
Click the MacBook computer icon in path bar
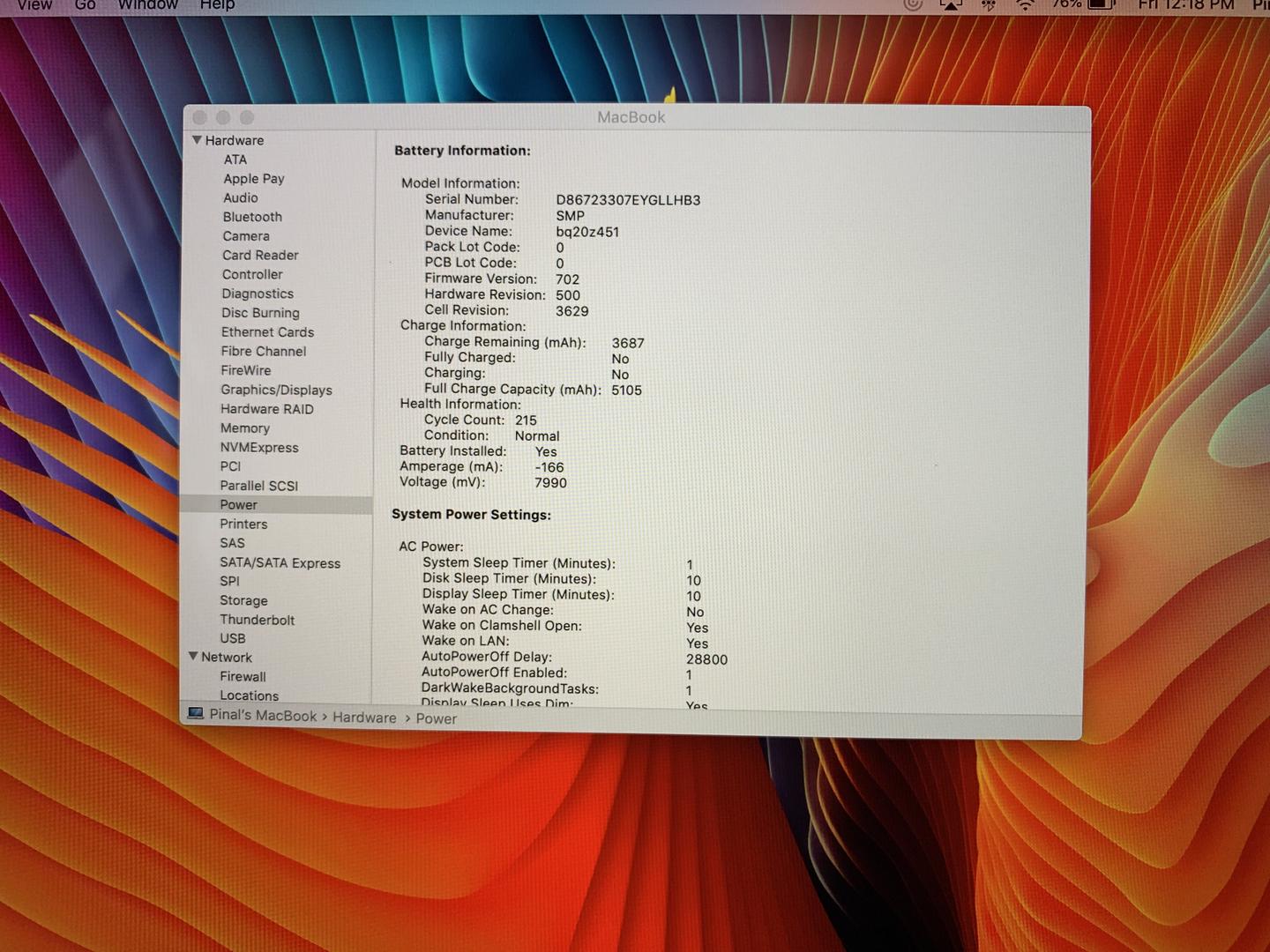[195, 714]
